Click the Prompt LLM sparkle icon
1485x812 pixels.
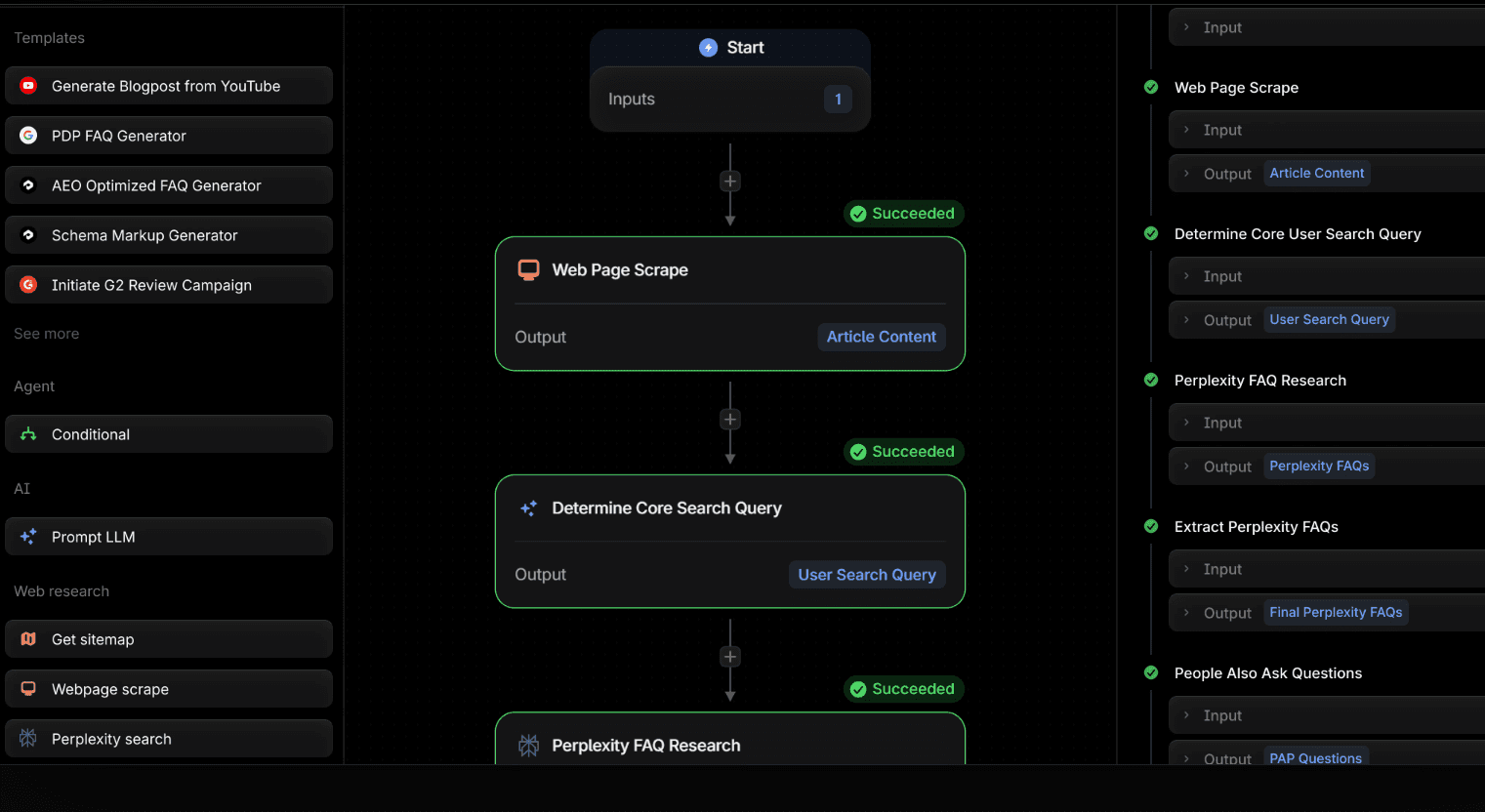(28, 537)
